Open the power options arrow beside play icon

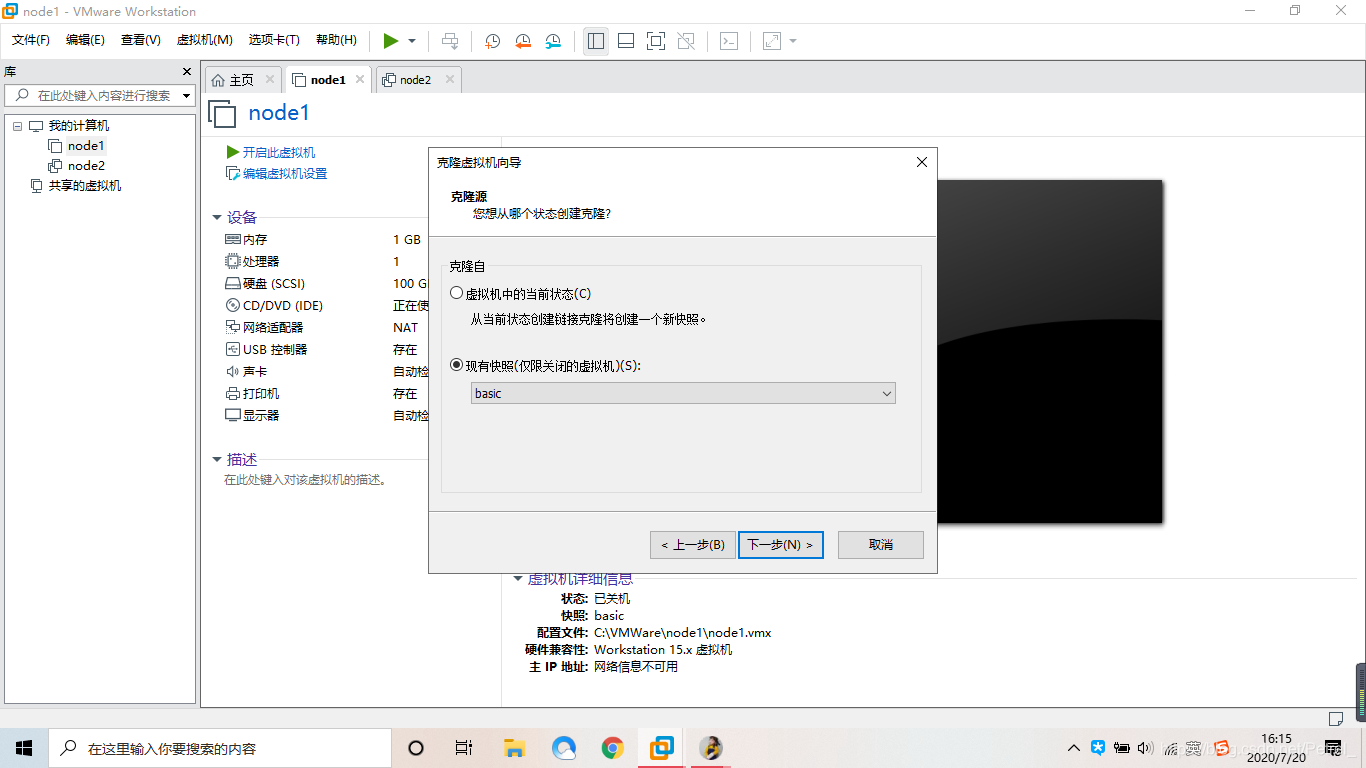point(412,41)
